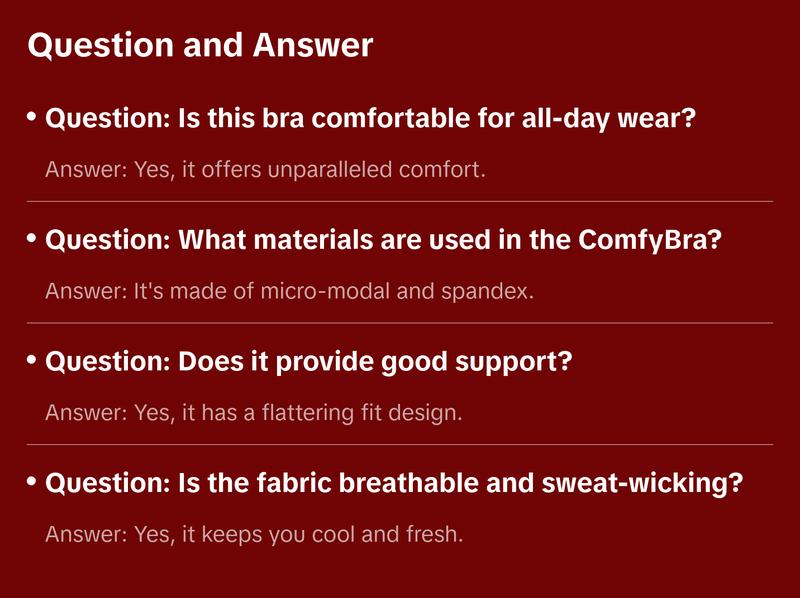Viewport: 800px width, 598px height.
Task: Click the divider below the micro-modal answer
Action: 400,323
